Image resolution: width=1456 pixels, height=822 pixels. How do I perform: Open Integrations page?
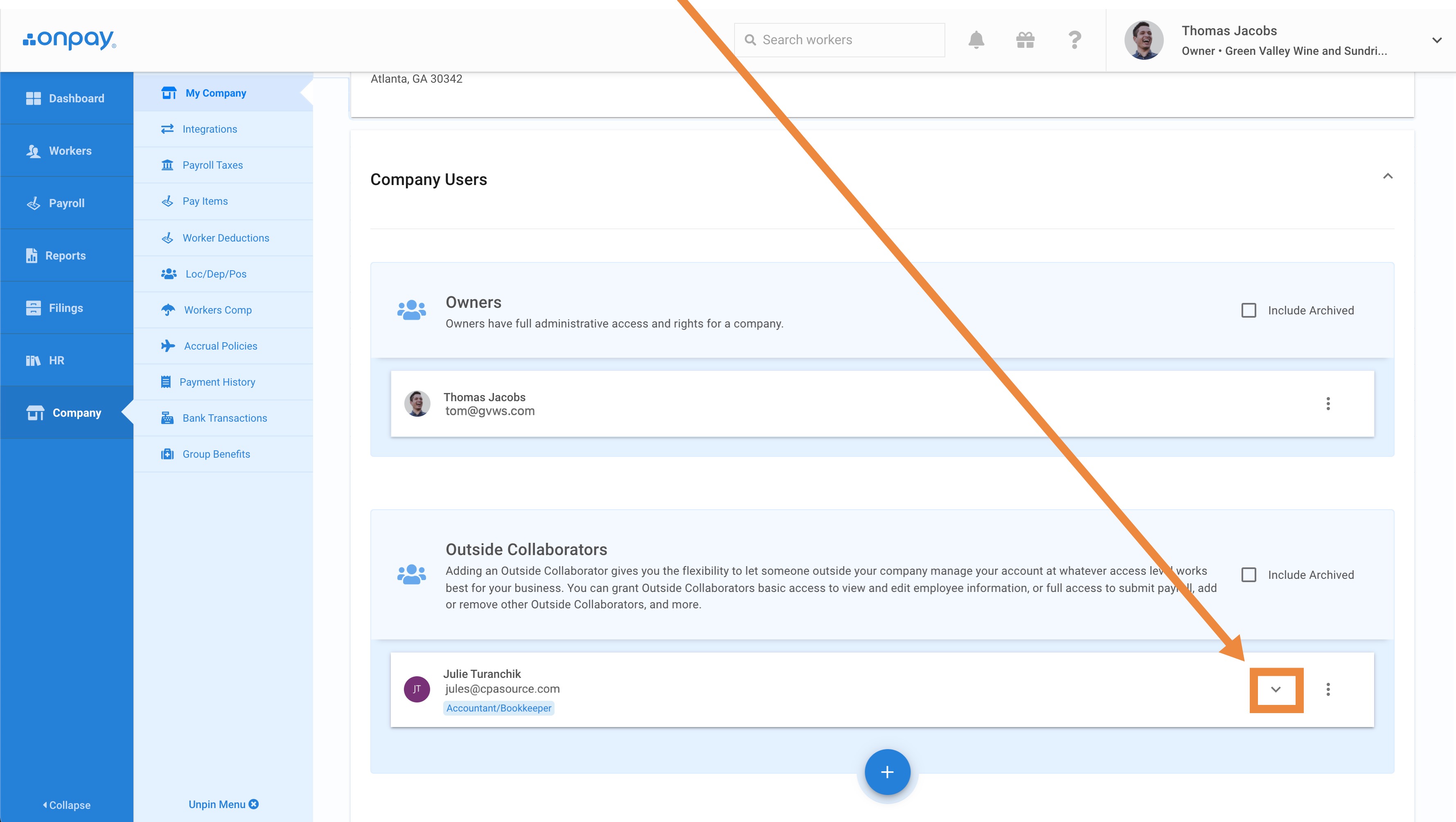pos(223,129)
